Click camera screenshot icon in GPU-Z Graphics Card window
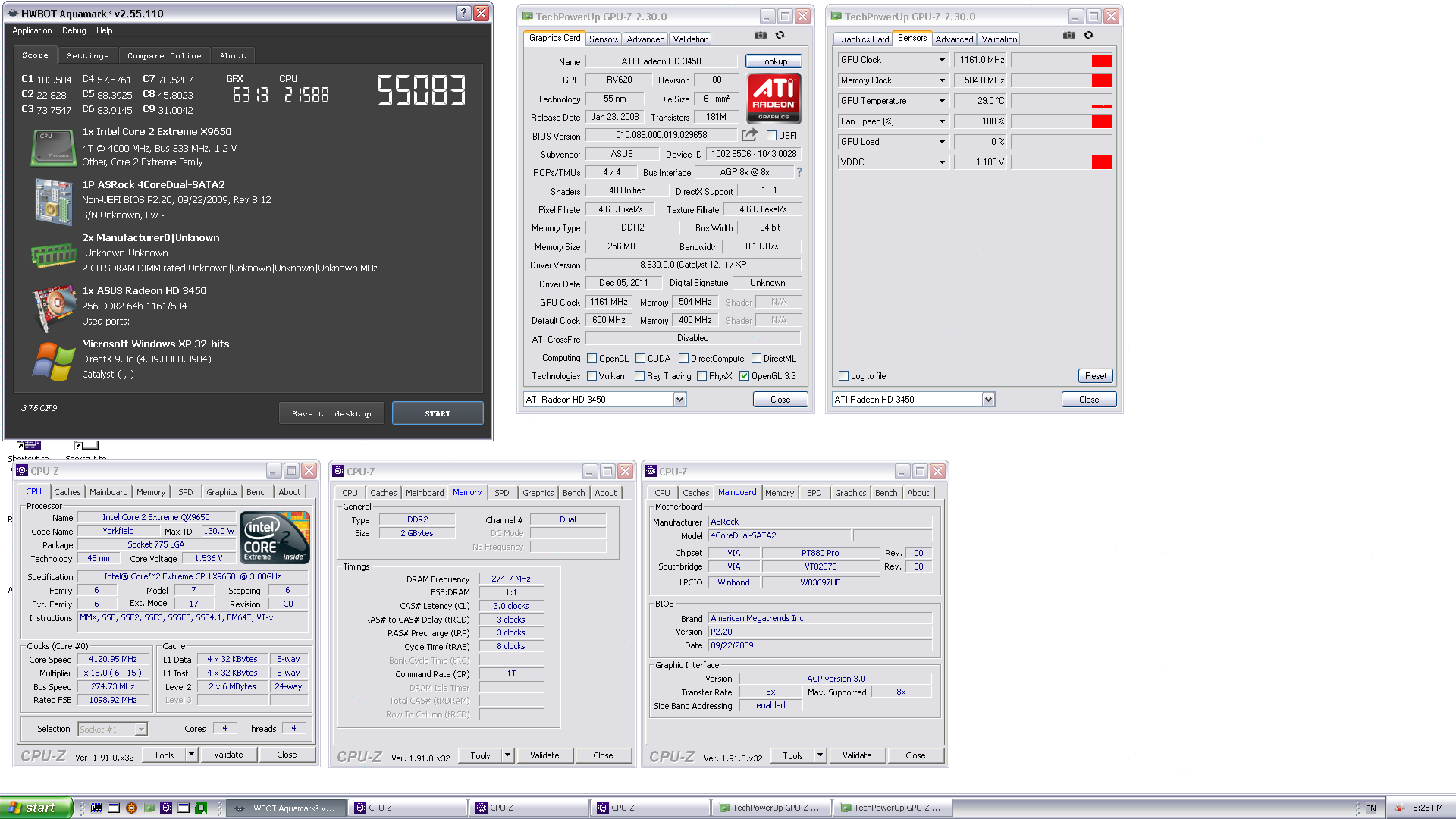1456x819 pixels. pos(761,35)
